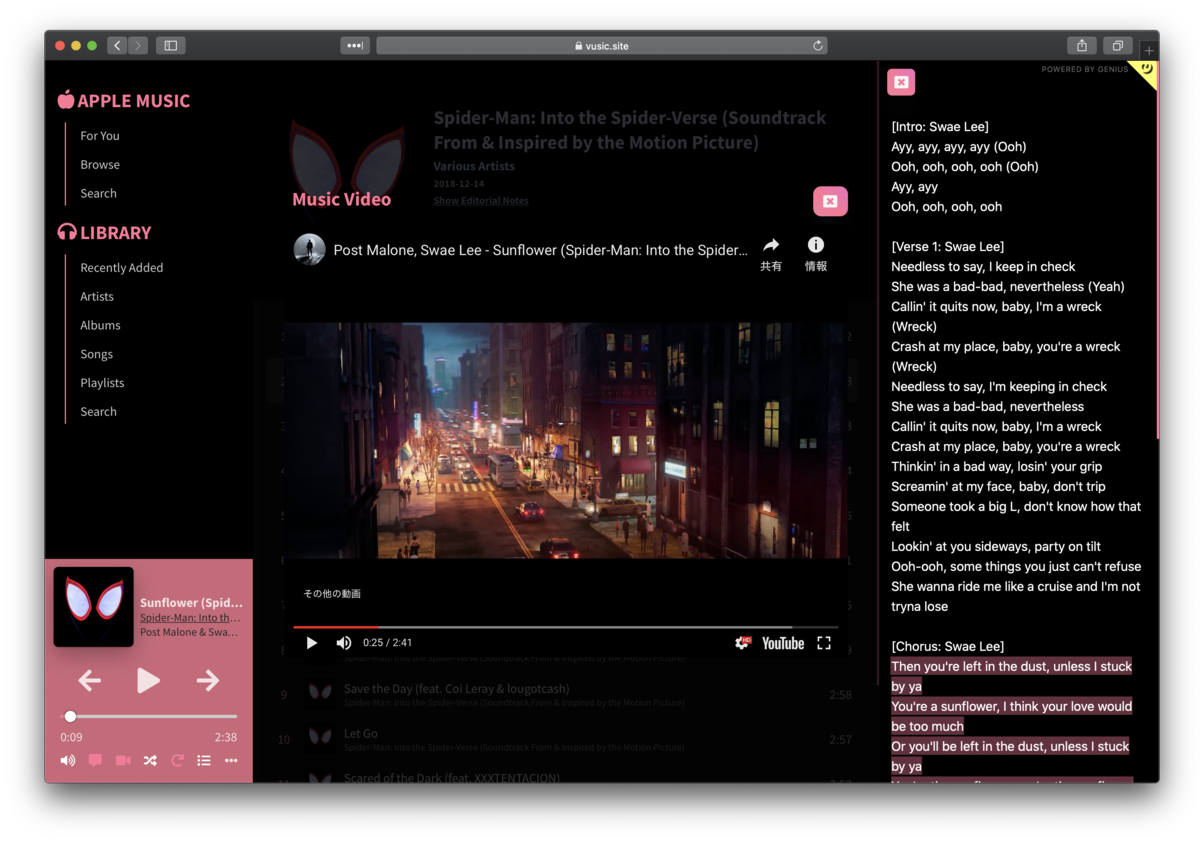Viewport: 1204px width, 842px height.
Task: Click the Genius badge in lyrics corner
Action: (1146, 71)
